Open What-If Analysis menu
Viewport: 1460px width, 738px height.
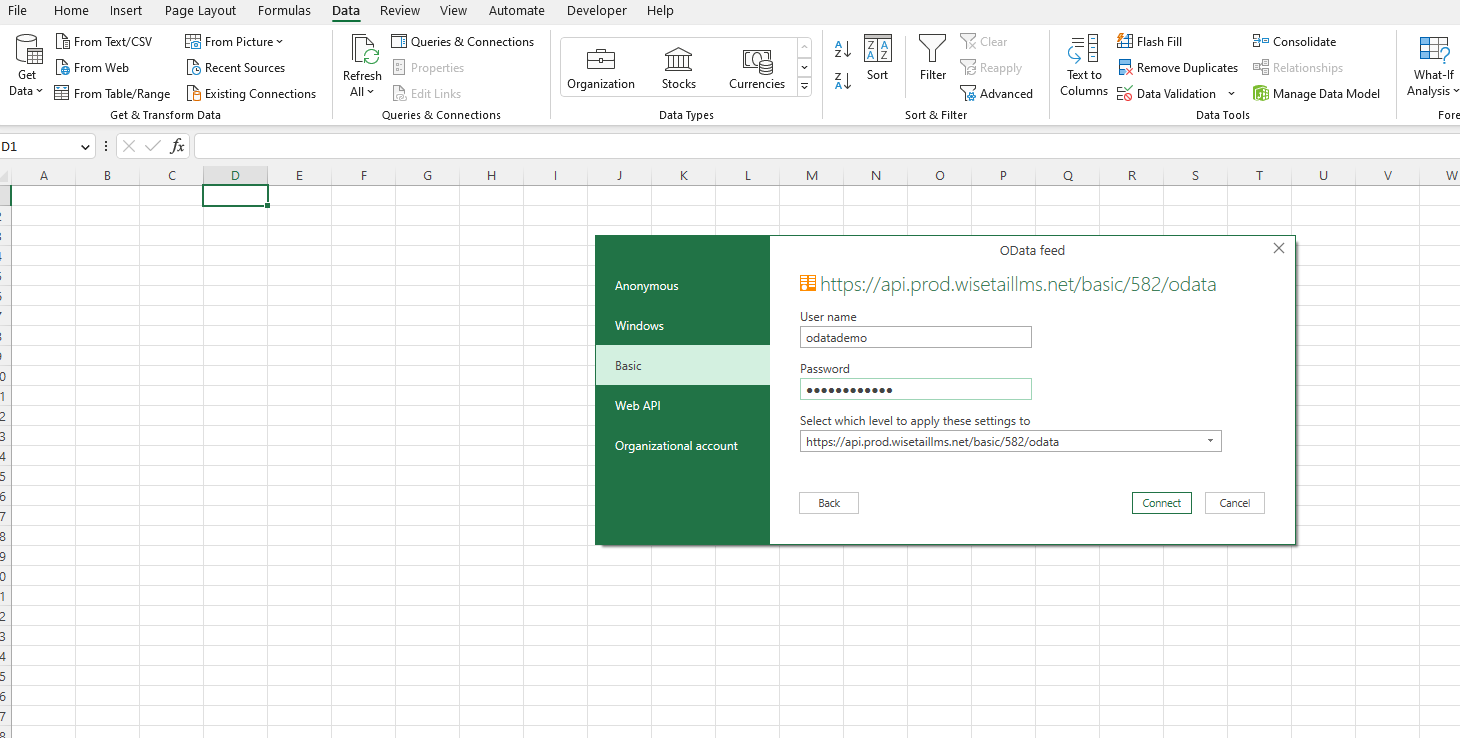(1433, 66)
